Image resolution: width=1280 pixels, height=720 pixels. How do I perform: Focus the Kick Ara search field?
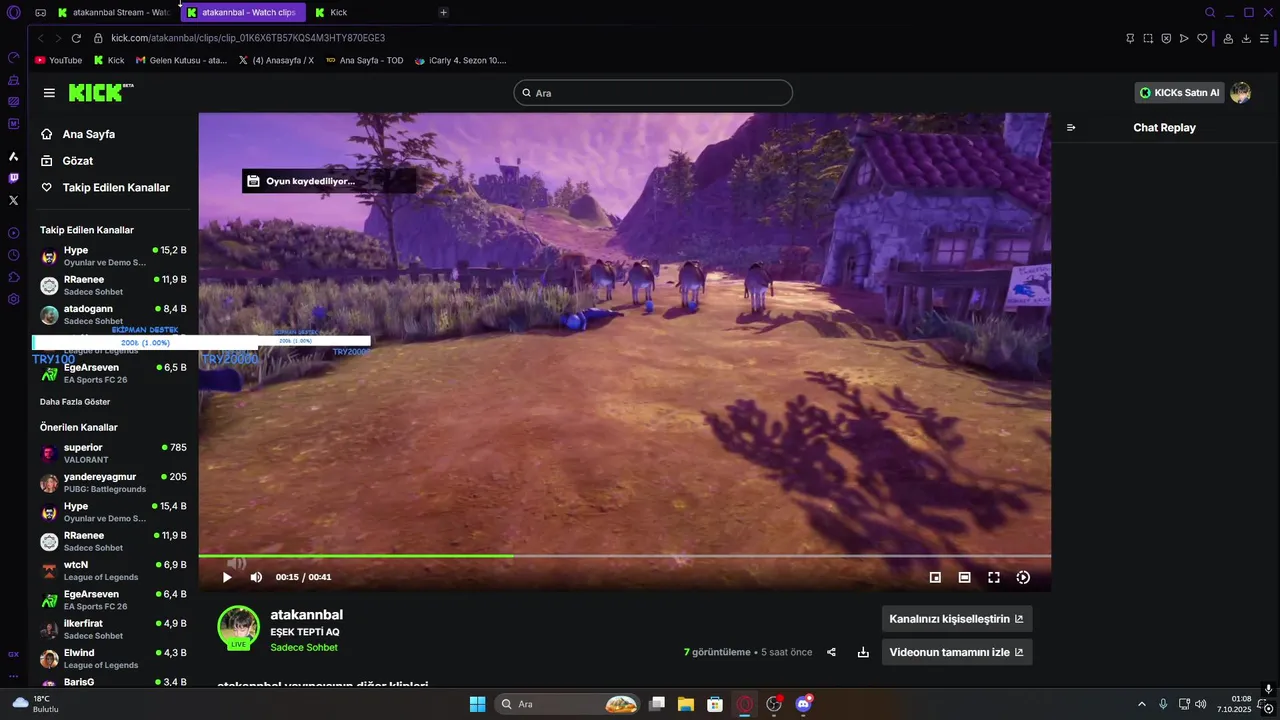click(653, 93)
